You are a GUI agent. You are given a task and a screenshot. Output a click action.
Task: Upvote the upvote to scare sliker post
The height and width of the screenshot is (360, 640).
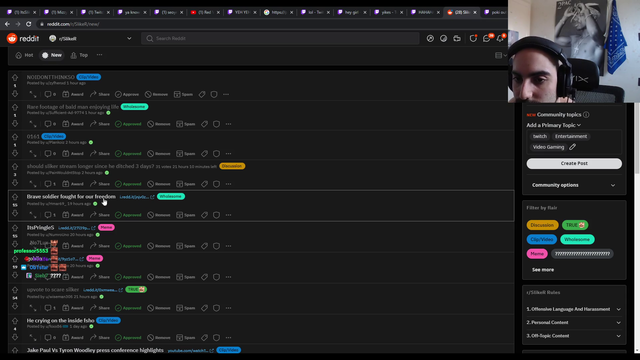tap(15, 290)
